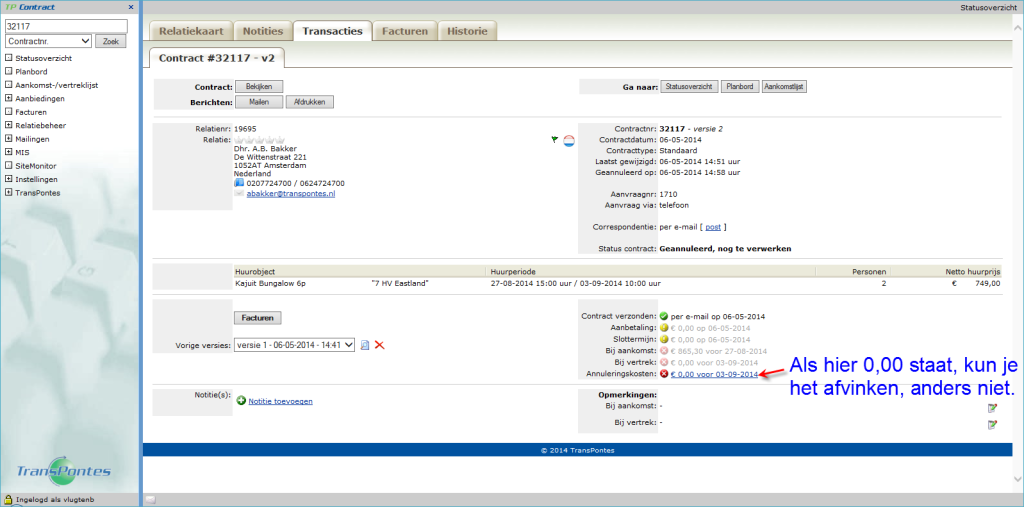Screen dimensions: 1024x507
Task: Click the red X delete previous version icon
Action: [380, 345]
